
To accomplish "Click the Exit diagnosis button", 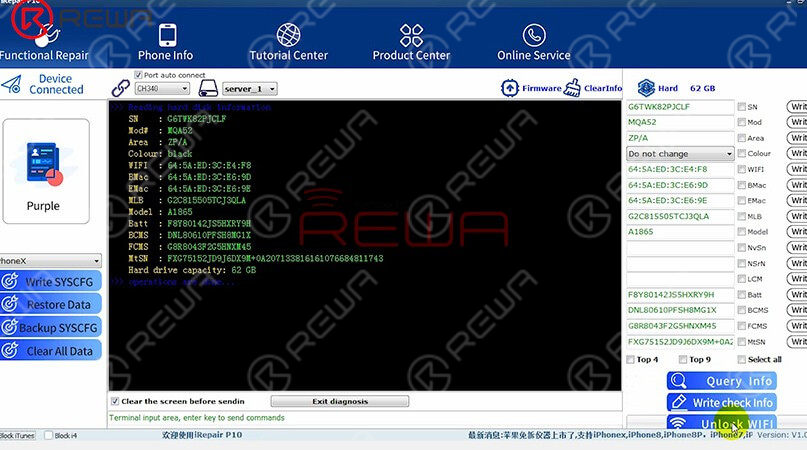I will pos(340,401).
